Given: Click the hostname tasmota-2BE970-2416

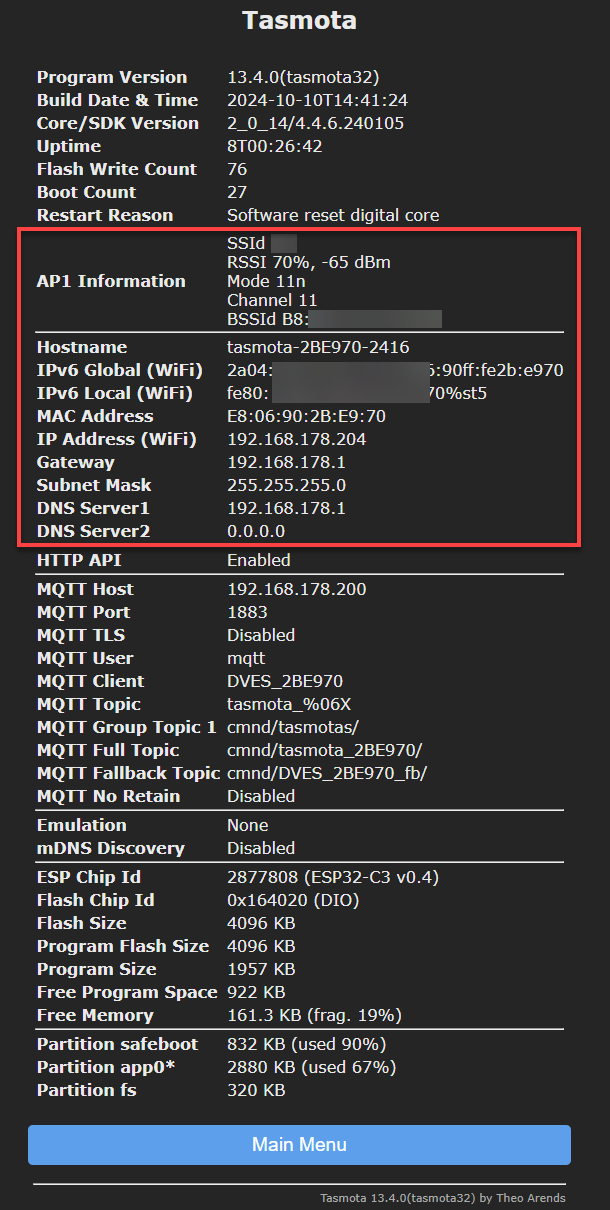Looking at the screenshot, I should point(318,347).
